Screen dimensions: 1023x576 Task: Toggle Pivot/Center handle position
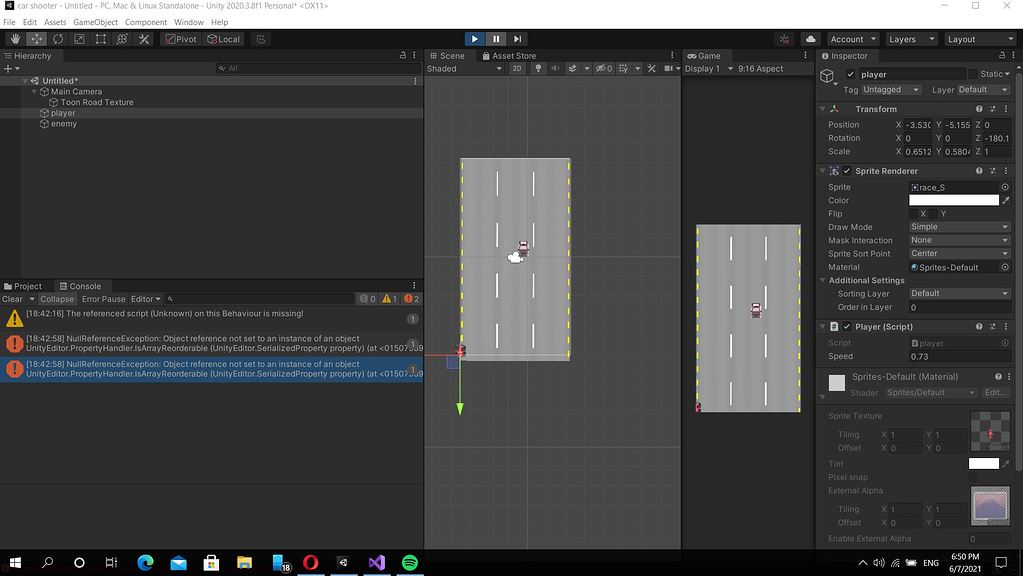click(181, 39)
